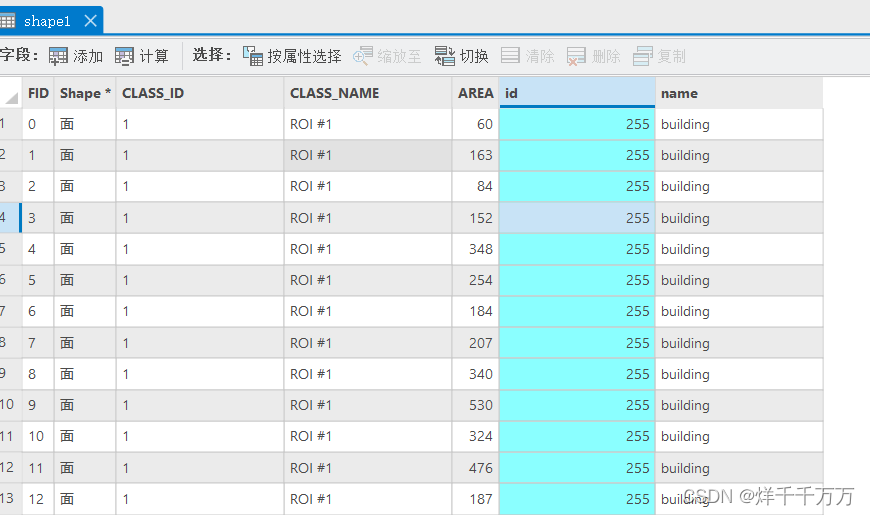The width and height of the screenshot is (870, 515).
Task: Click FID cell with value 8
Action: click(x=38, y=374)
